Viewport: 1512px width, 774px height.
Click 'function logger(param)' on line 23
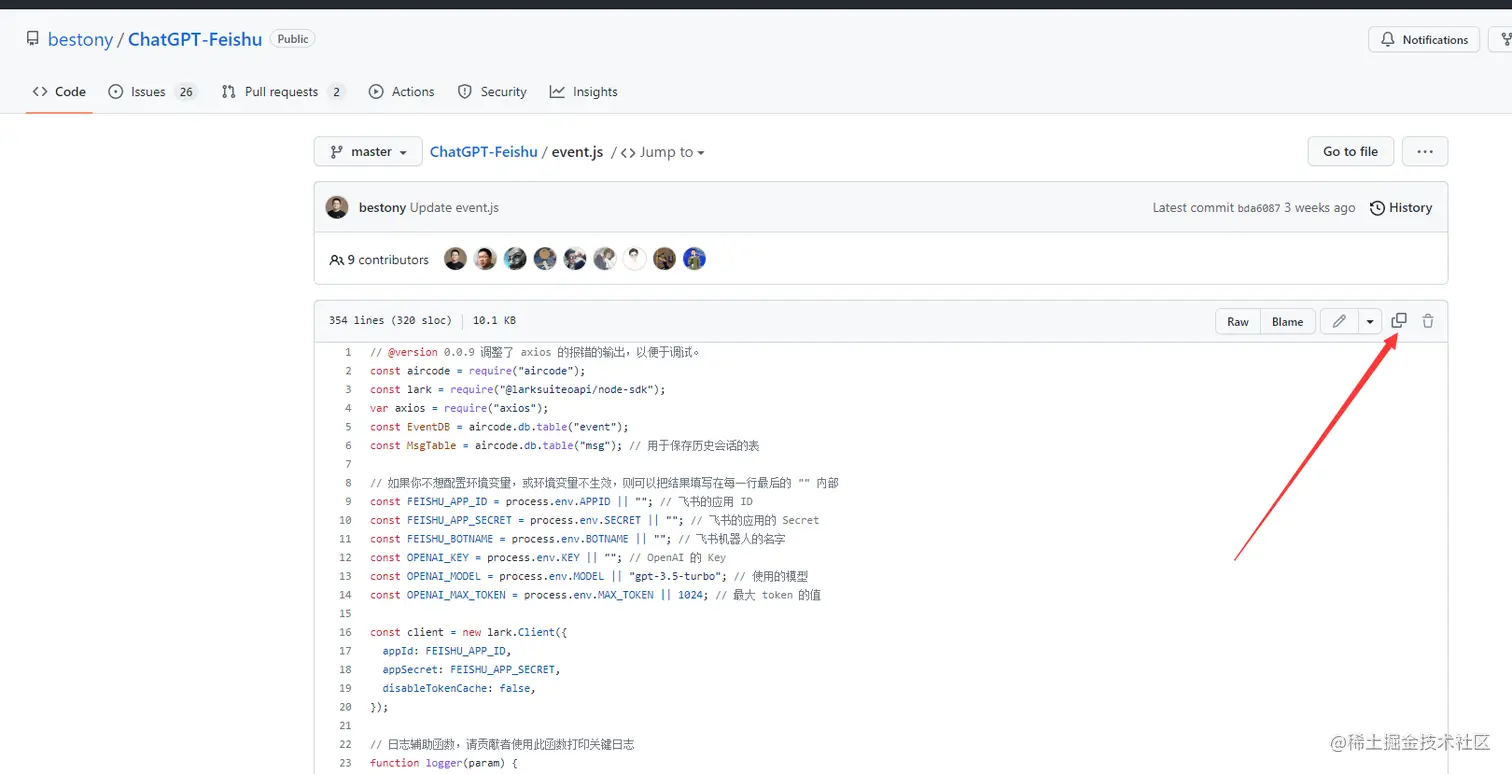pyautogui.click(x=437, y=763)
